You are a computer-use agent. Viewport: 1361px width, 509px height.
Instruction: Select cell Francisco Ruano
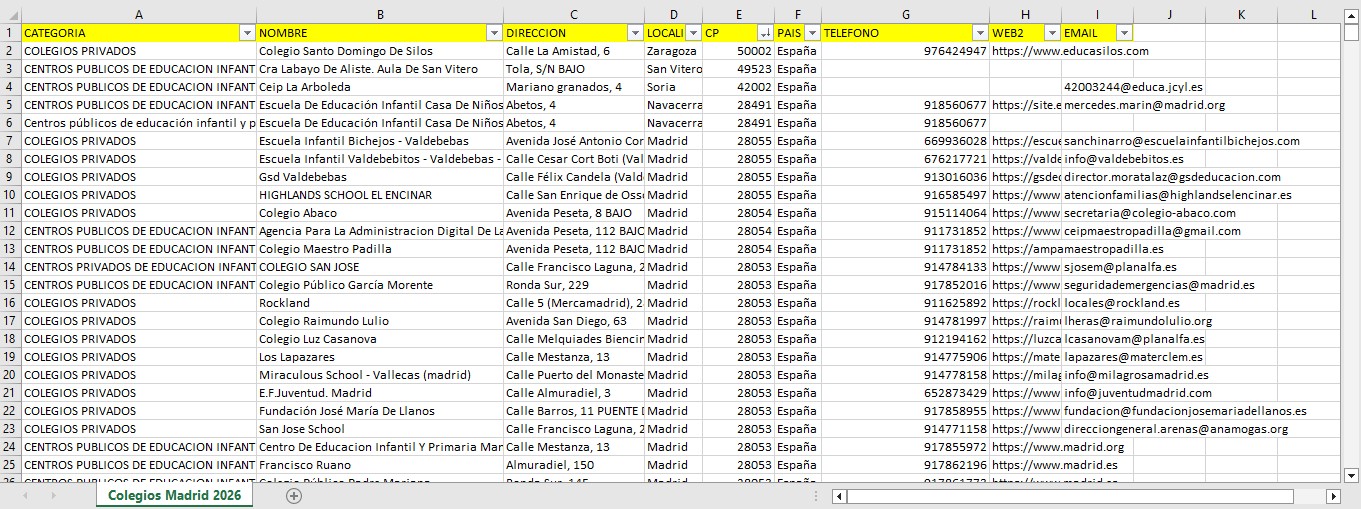pos(379,465)
